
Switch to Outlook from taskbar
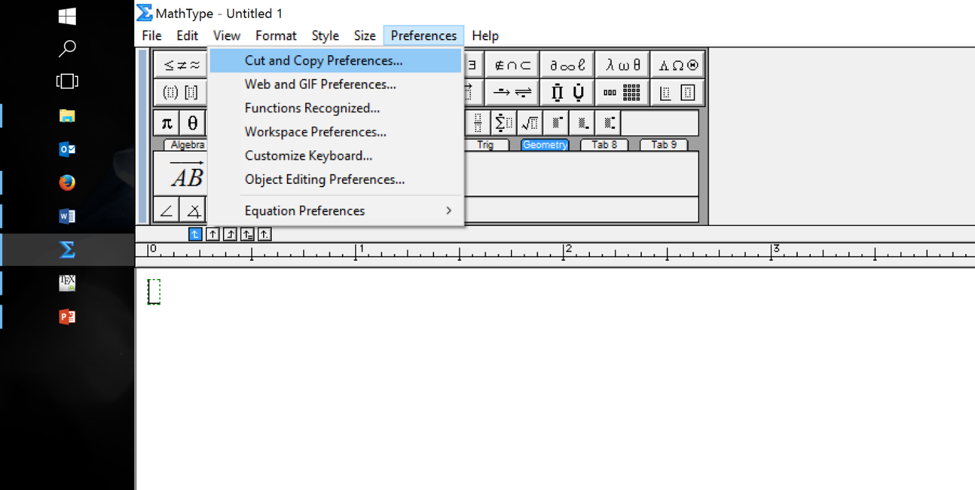[67, 149]
